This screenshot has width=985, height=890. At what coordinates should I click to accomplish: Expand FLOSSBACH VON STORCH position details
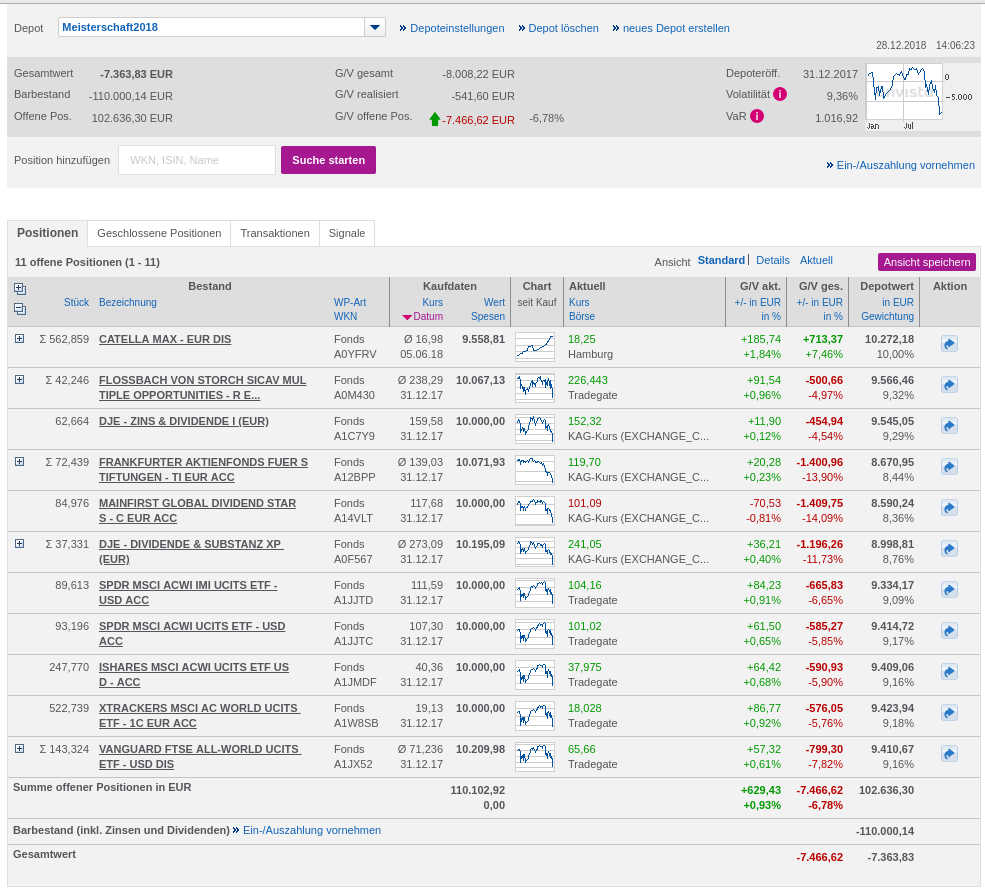[19, 380]
